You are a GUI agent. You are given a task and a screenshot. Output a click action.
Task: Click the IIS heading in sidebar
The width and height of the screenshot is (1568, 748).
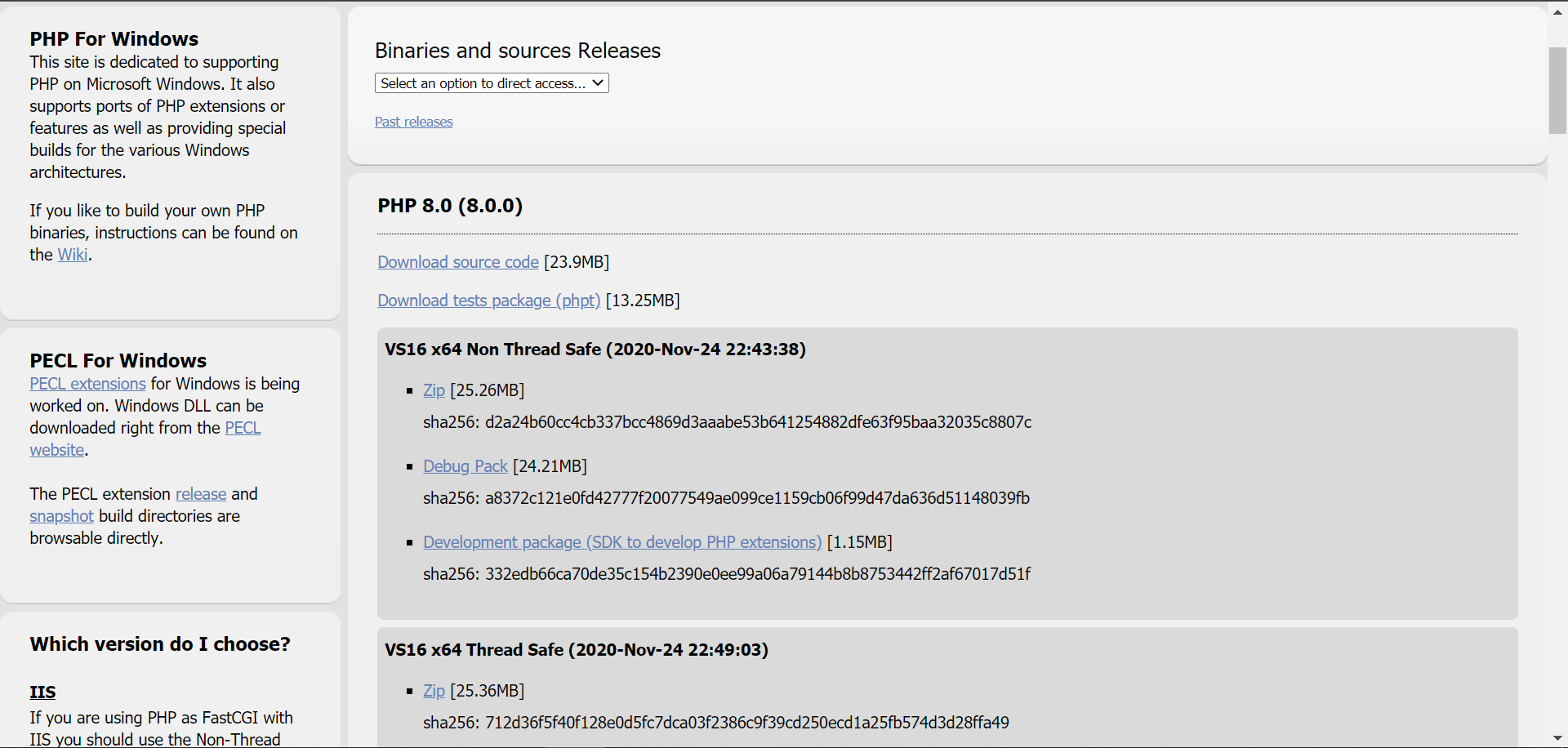pos(42,692)
